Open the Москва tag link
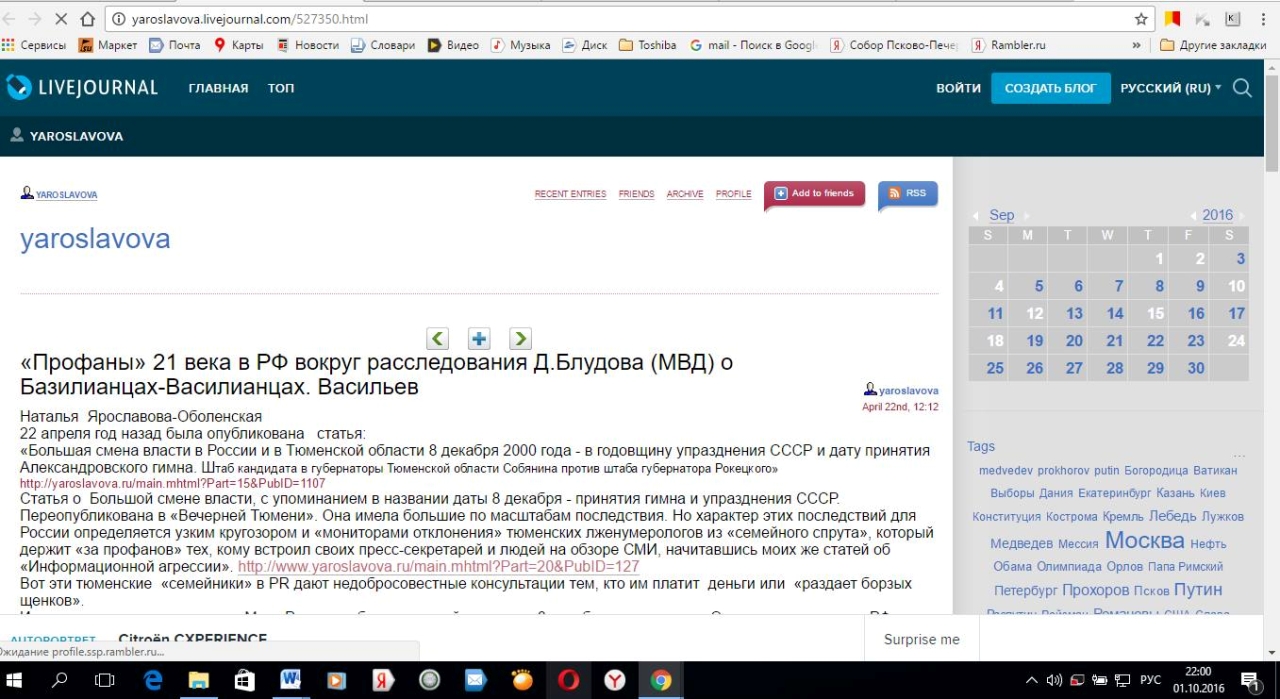The height and width of the screenshot is (699, 1280). [1144, 541]
